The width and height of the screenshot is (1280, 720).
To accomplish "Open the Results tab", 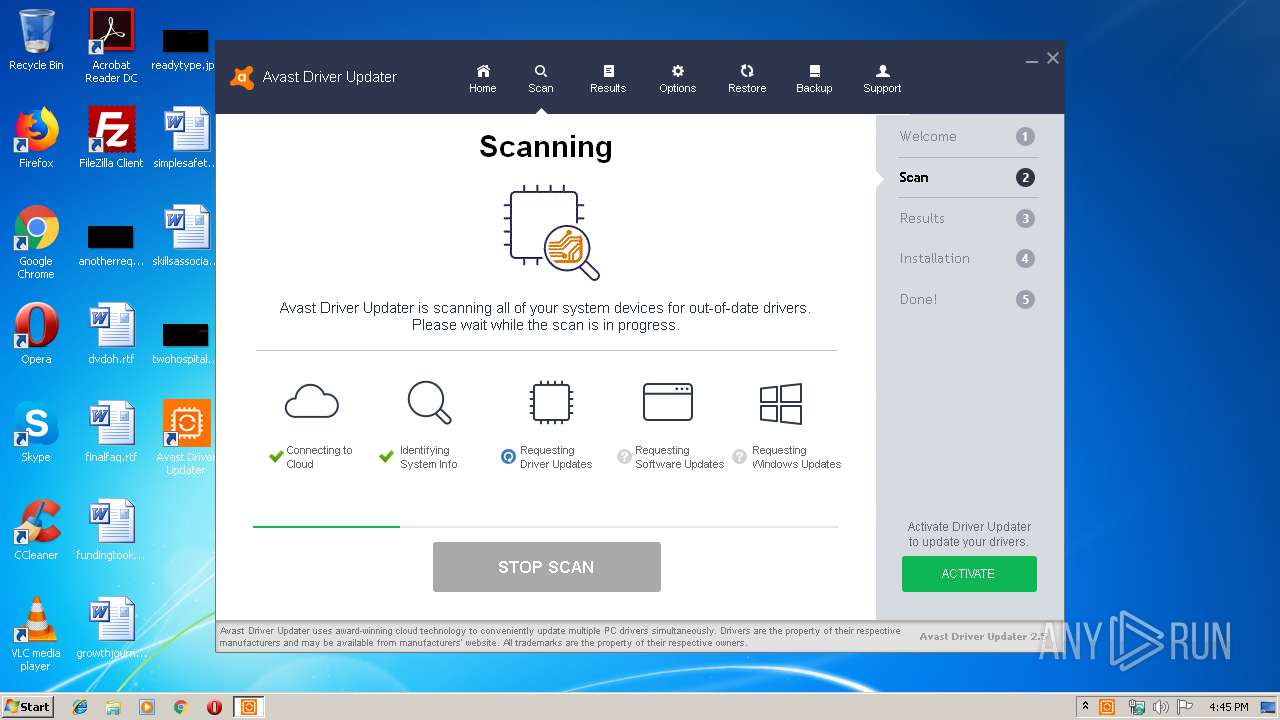I will coord(608,79).
